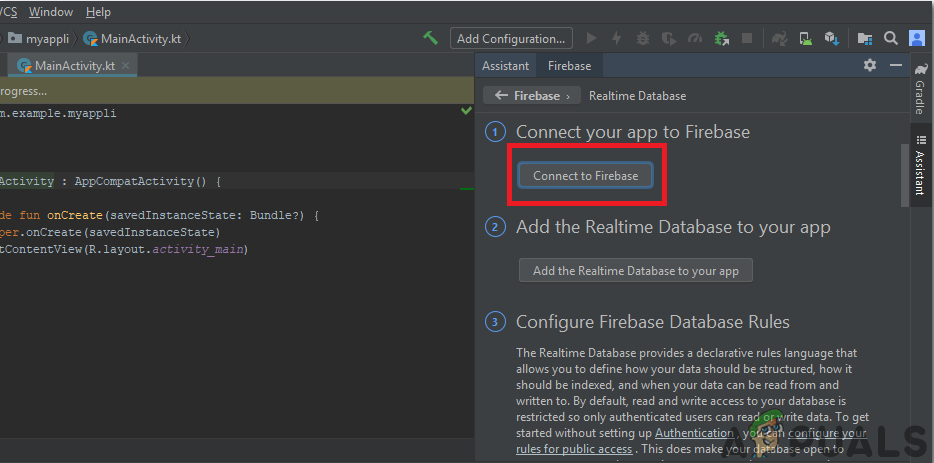This screenshot has width=934, height=463.
Task: Click the Run app play icon
Action: tap(592, 38)
